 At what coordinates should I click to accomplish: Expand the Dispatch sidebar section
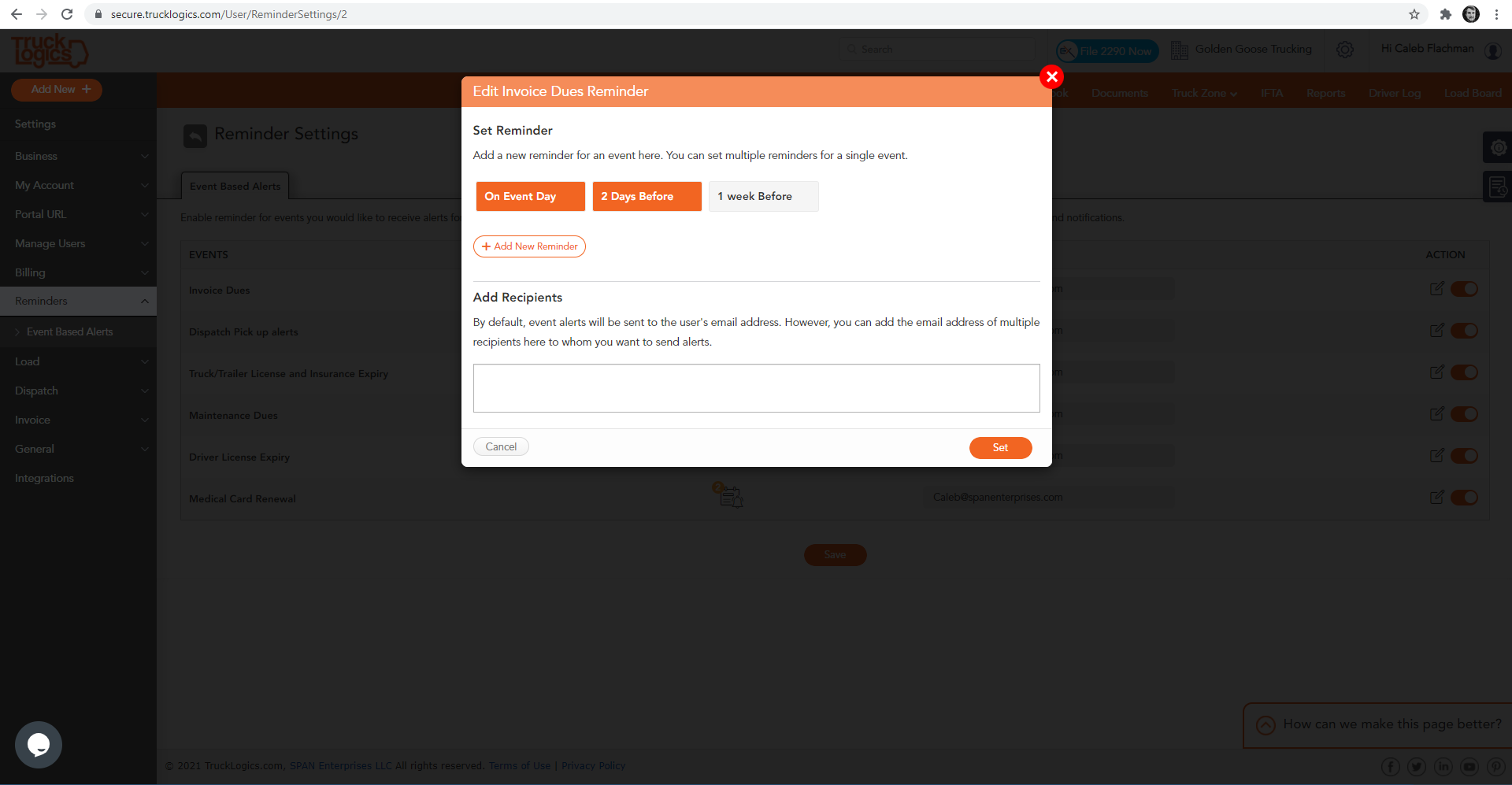[x=78, y=391]
